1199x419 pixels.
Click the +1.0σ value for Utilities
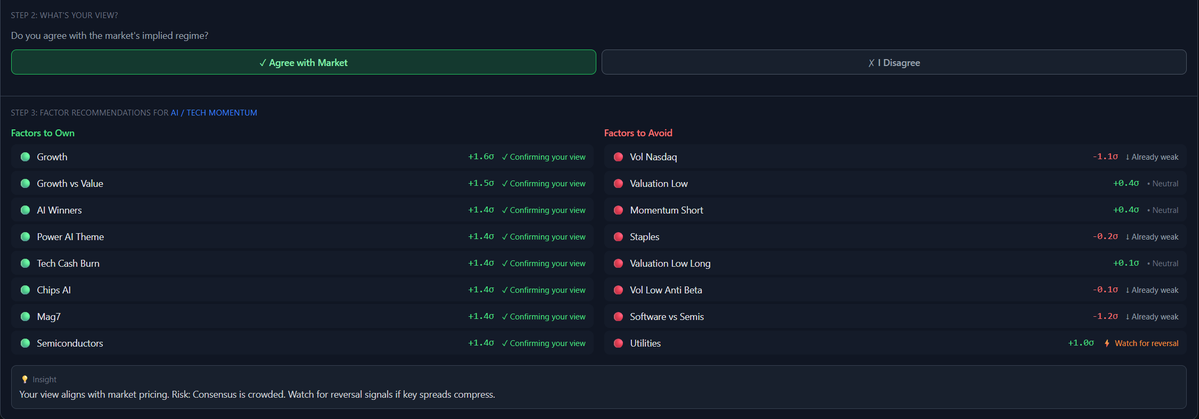tap(1081, 343)
